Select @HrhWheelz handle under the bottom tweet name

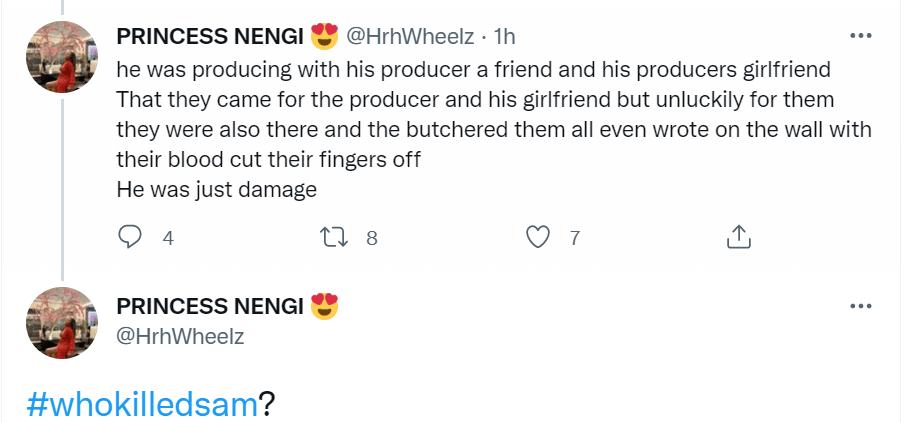pyautogui.click(x=180, y=337)
